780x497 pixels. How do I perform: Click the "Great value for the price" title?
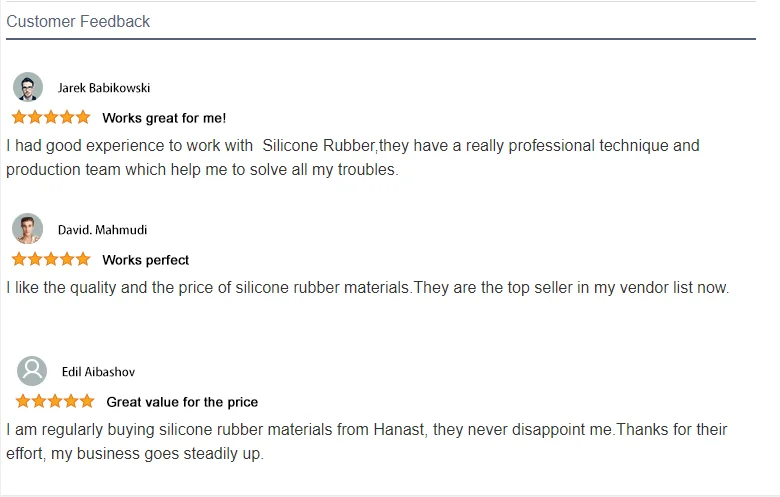182,402
